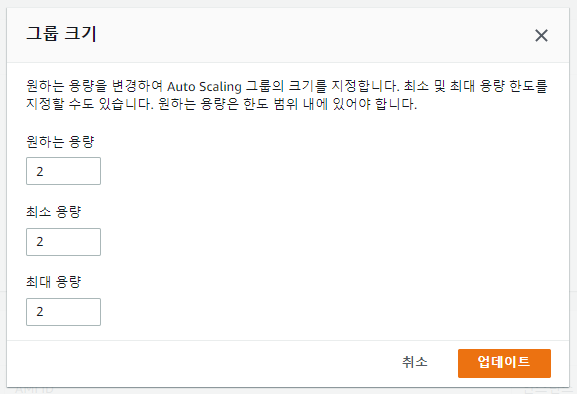Close the 그룹 크기 dialog with X

coord(541,36)
